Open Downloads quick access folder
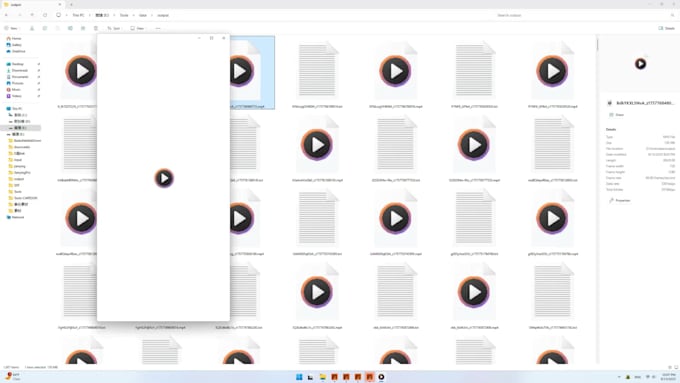Image resolution: width=680 pixels, height=383 pixels. click(x=18, y=70)
